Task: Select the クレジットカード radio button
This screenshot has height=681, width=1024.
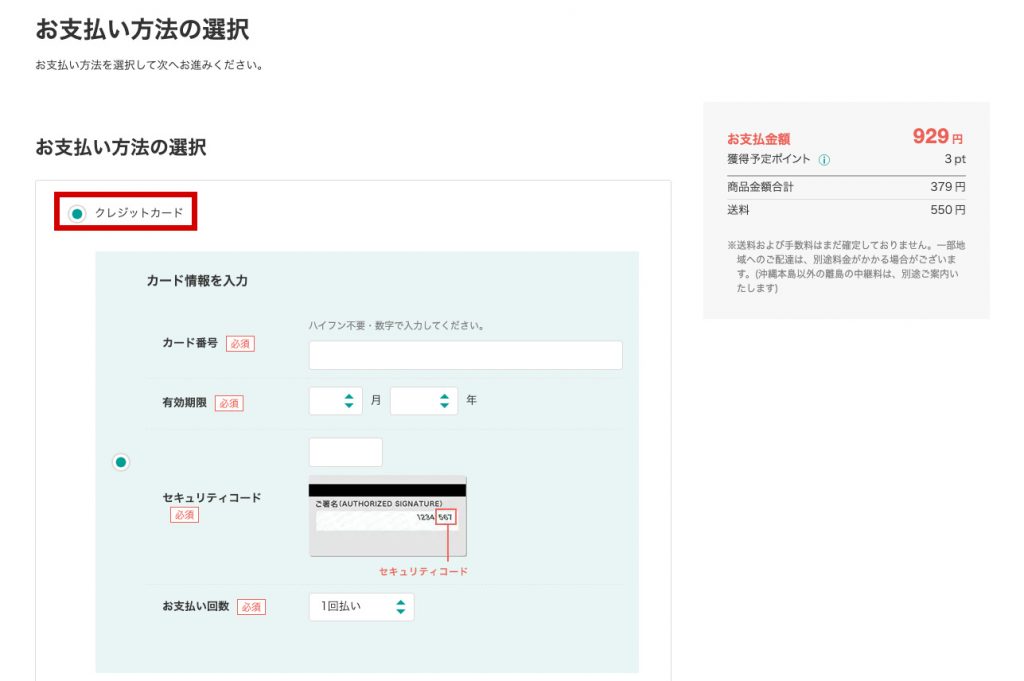Action: [x=78, y=213]
